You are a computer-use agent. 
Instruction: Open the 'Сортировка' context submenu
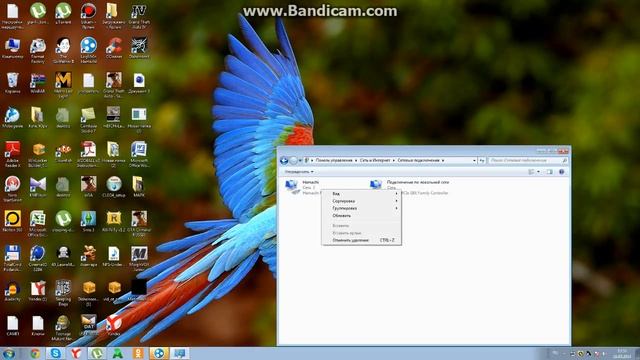[x=361, y=201]
